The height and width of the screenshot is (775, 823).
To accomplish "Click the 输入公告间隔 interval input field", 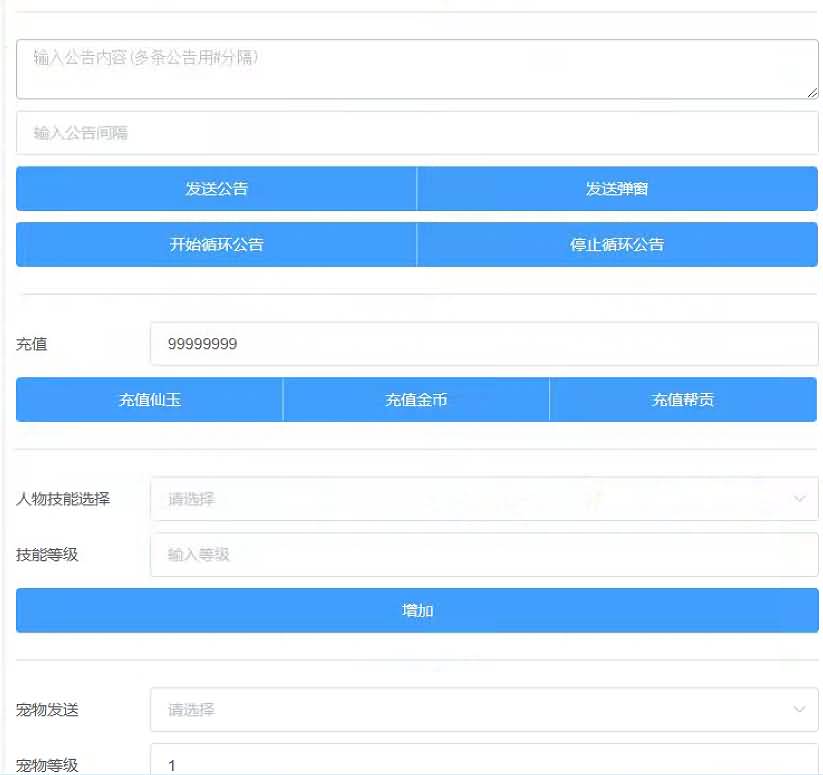I will (416, 131).
